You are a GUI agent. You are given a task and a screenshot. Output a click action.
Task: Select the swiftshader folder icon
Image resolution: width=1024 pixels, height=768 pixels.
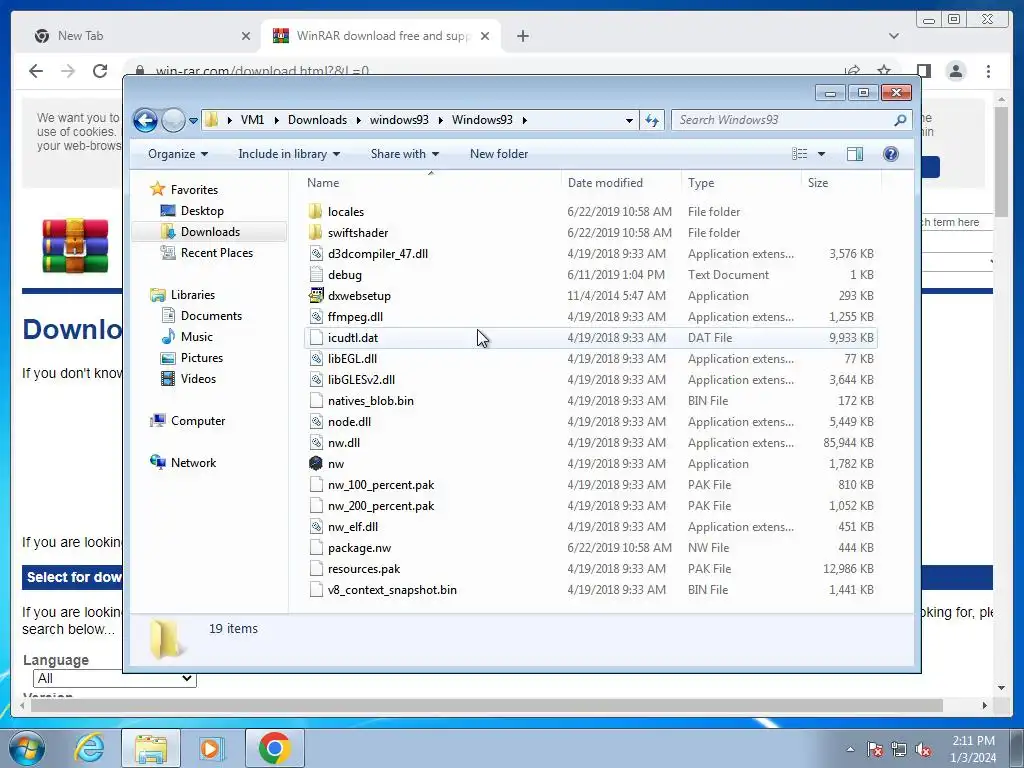(316, 232)
